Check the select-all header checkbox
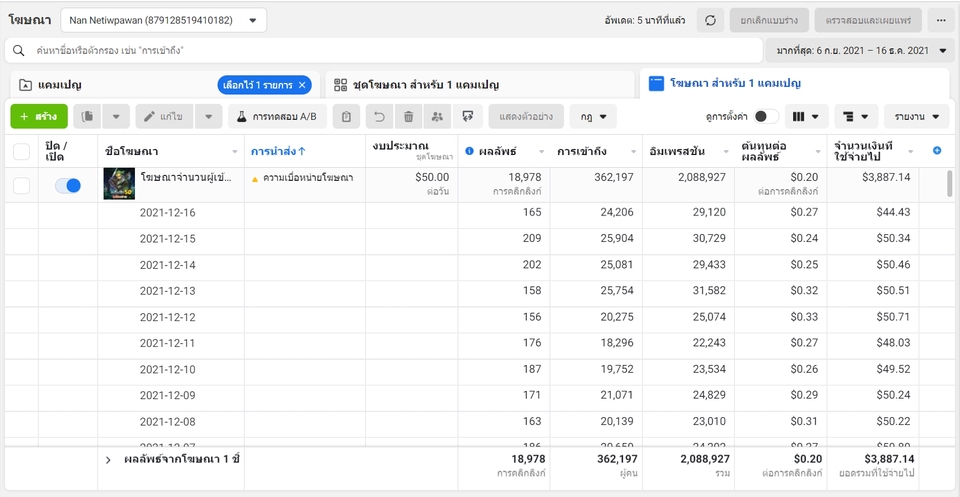Image resolution: width=960 pixels, height=497 pixels. [21, 151]
